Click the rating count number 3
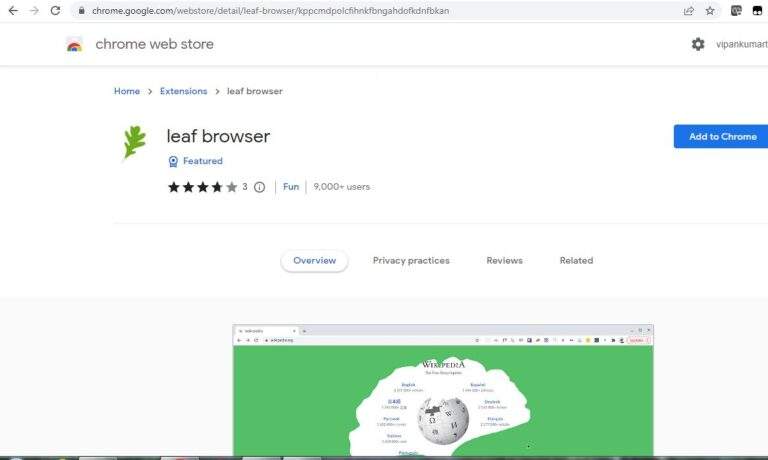The image size is (768, 460). 244,187
